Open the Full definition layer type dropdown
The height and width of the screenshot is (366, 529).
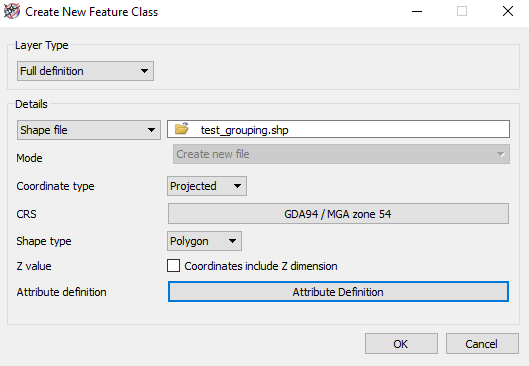click(85, 71)
